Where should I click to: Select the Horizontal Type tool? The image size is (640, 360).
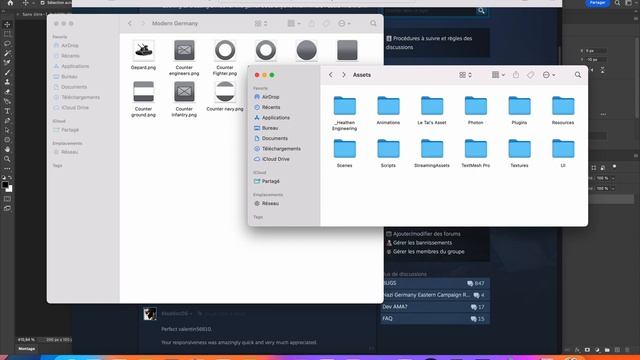coord(7,111)
